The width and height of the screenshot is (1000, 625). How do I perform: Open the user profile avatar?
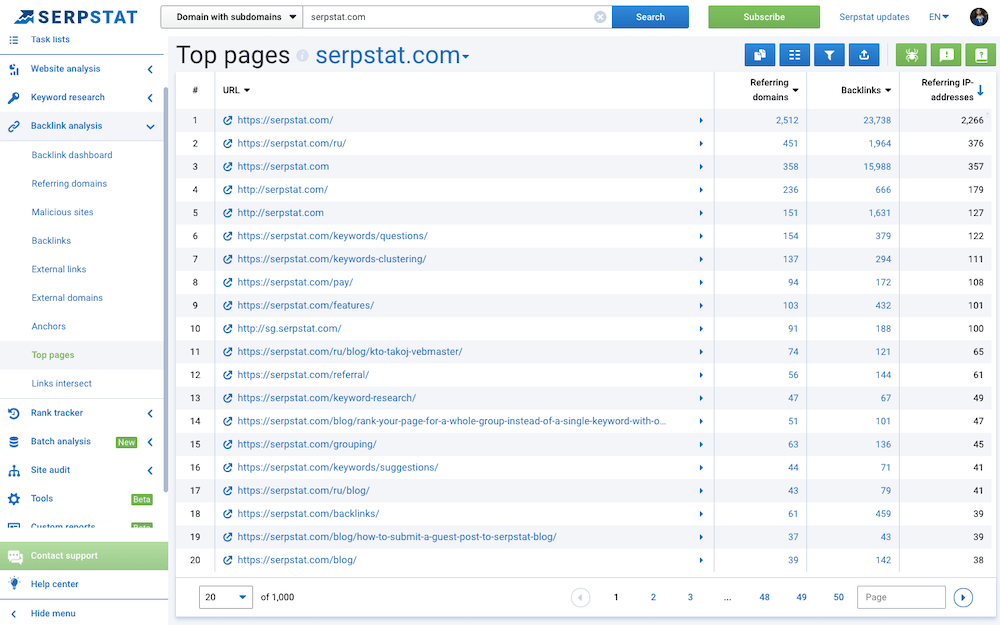click(979, 17)
